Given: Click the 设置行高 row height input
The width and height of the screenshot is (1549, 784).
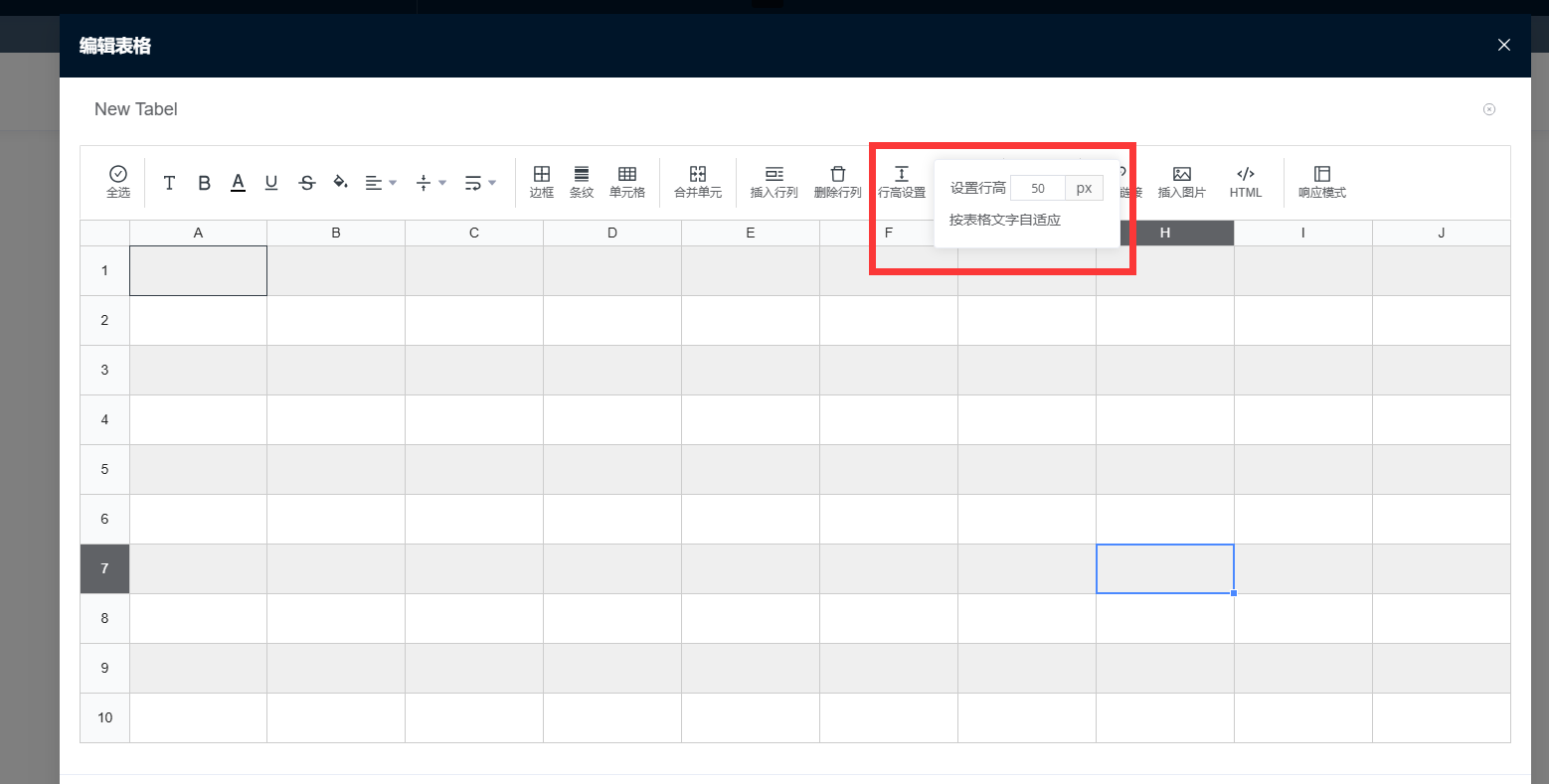Looking at the screenshot, I should [x=1037, y=188].
